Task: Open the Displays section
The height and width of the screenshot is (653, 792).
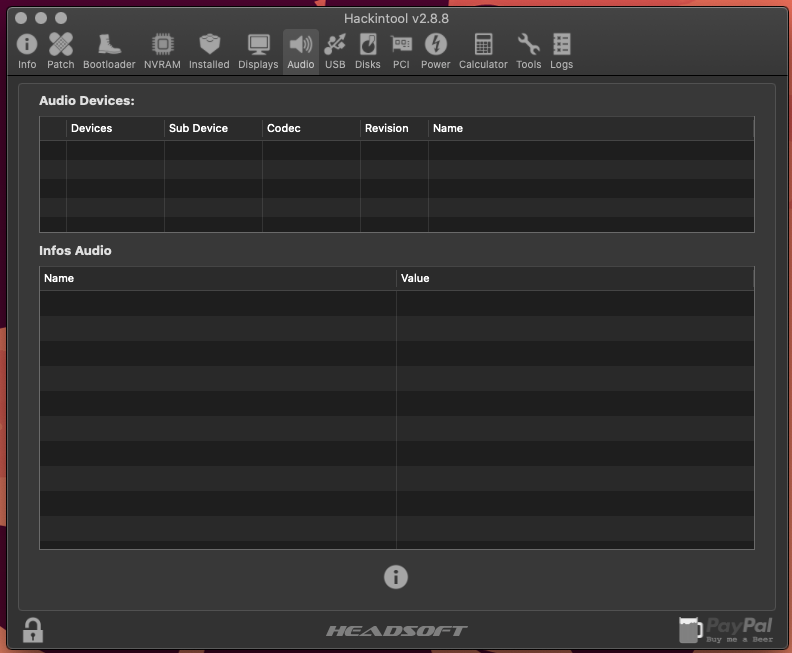Action: [x=258, y=51]
